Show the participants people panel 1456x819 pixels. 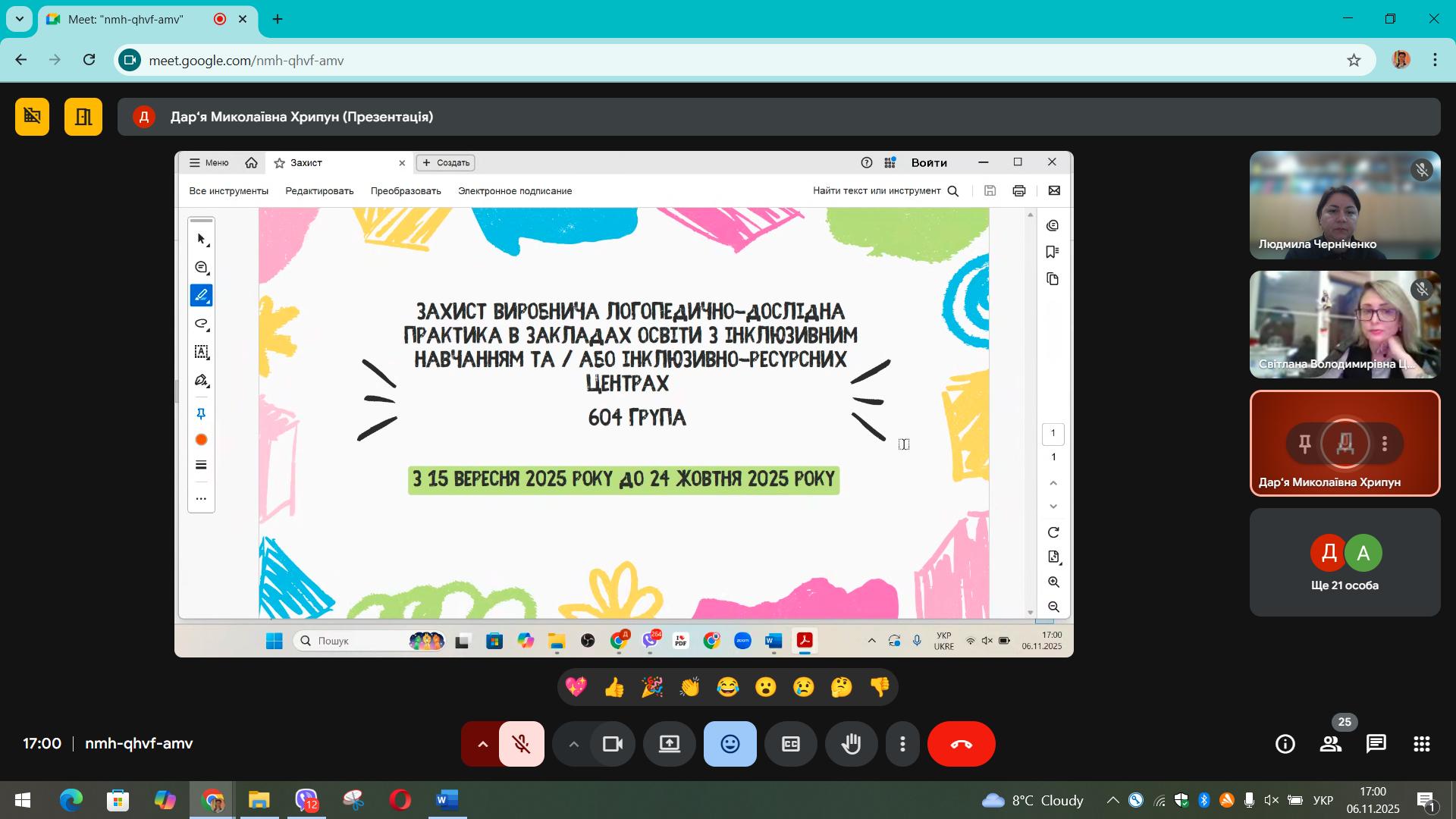1331,744
